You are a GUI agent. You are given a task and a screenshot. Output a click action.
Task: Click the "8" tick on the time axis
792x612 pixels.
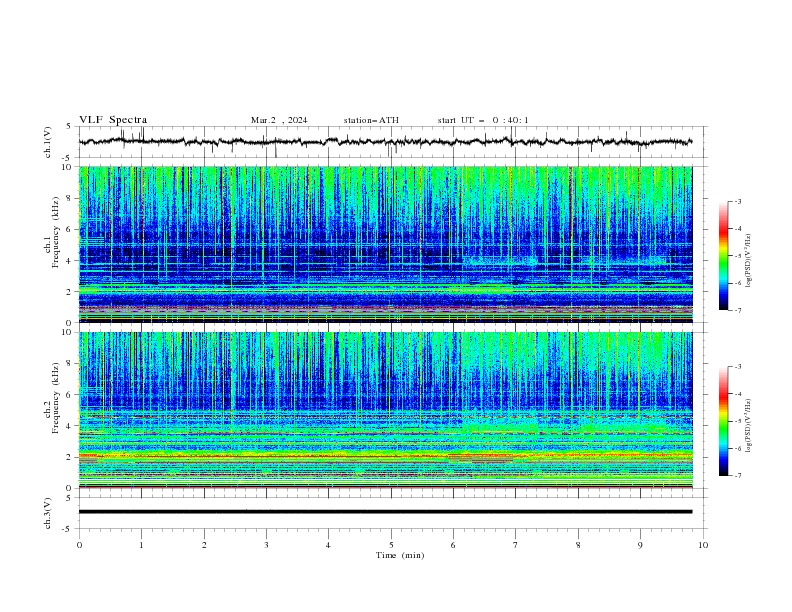(578, 545)
